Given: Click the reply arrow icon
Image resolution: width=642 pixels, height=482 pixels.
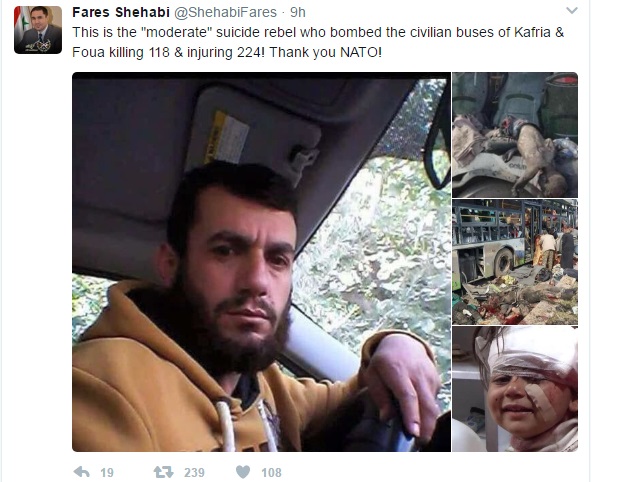Looking at the screenshot, I should click(81, 472).
